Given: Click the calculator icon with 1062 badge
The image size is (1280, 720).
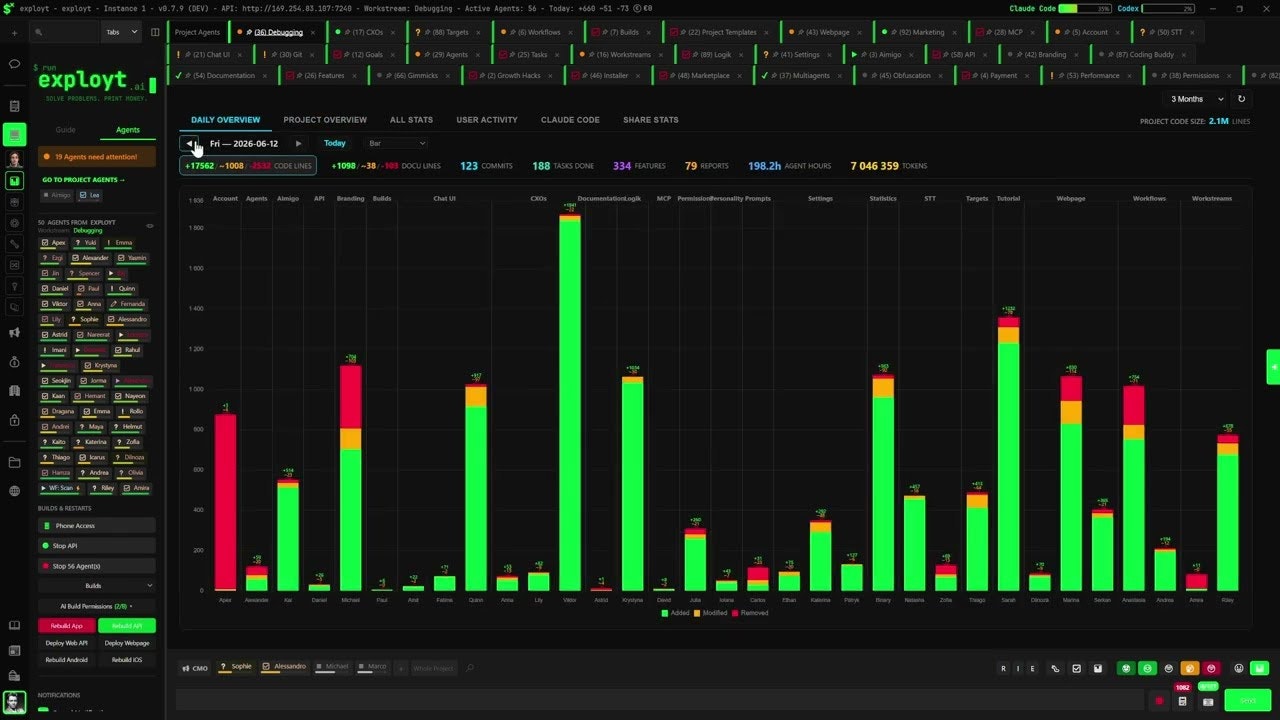Looking at the screenshot, I should pyautogui.click(x=1183, y=701).
